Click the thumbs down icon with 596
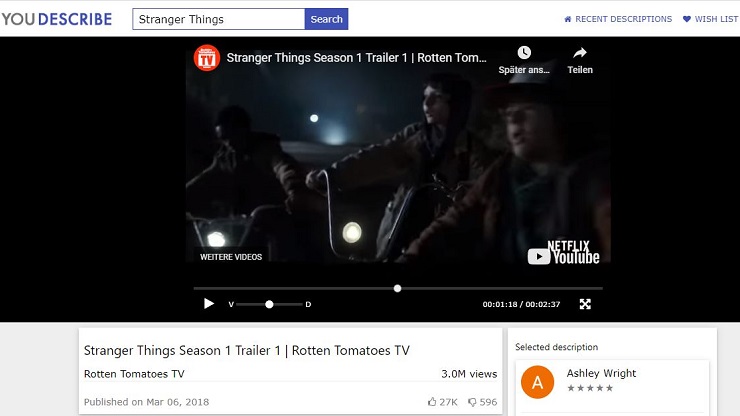Viewport: 740px width, 416px height. coord(472,402)
